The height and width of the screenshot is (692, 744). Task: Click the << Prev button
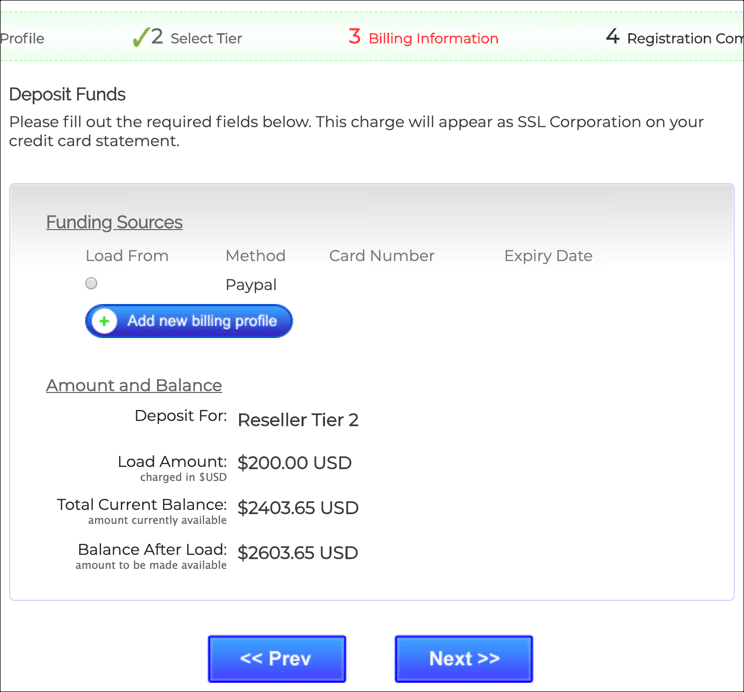(276, 659)
